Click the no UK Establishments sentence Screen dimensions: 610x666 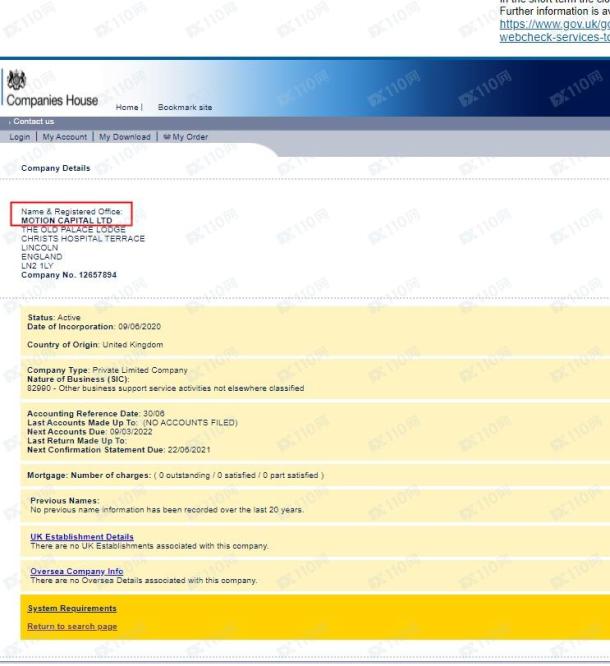[x=150, y=546]
